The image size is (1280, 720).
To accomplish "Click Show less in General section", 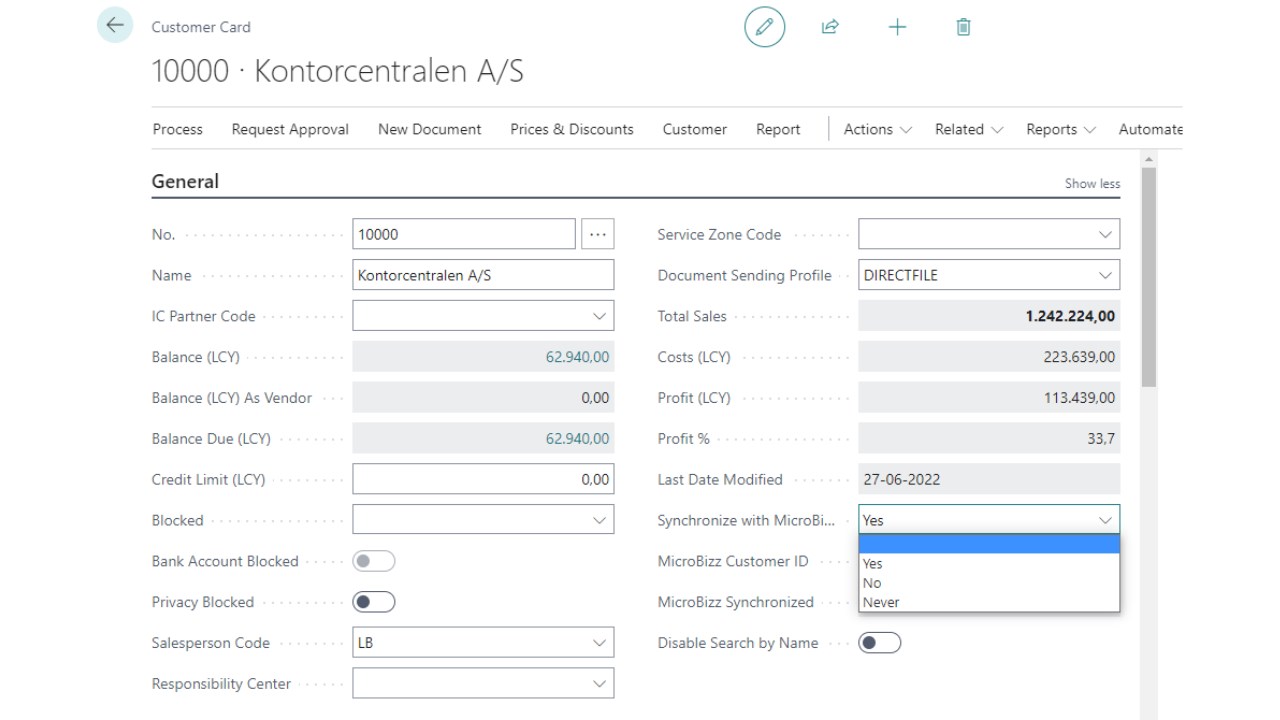I will click(1092, 183).
